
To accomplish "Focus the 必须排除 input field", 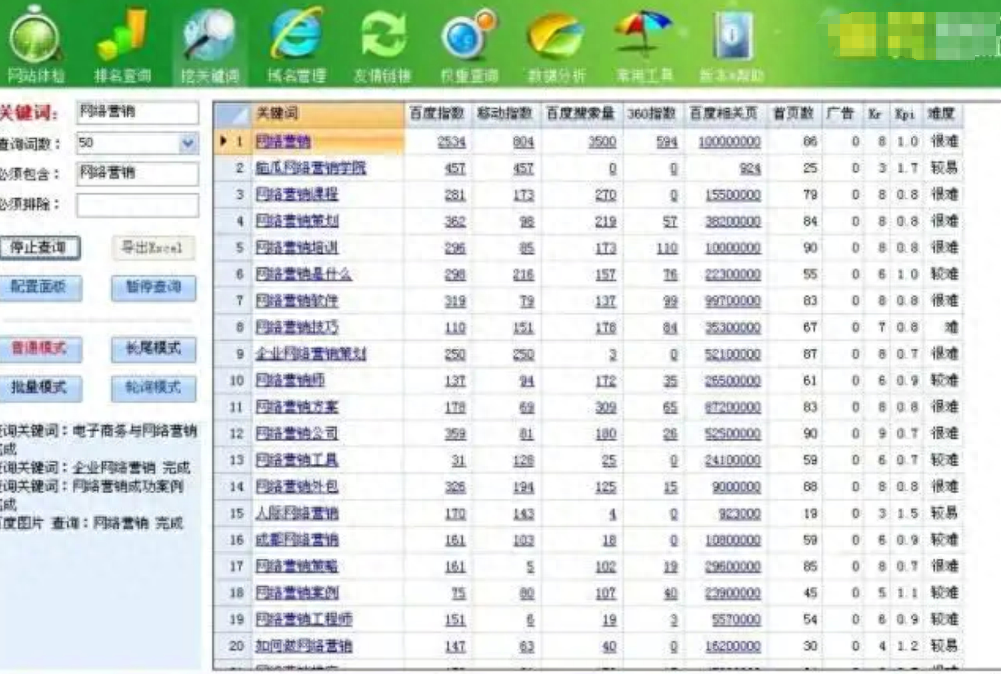I will [137, 205].
